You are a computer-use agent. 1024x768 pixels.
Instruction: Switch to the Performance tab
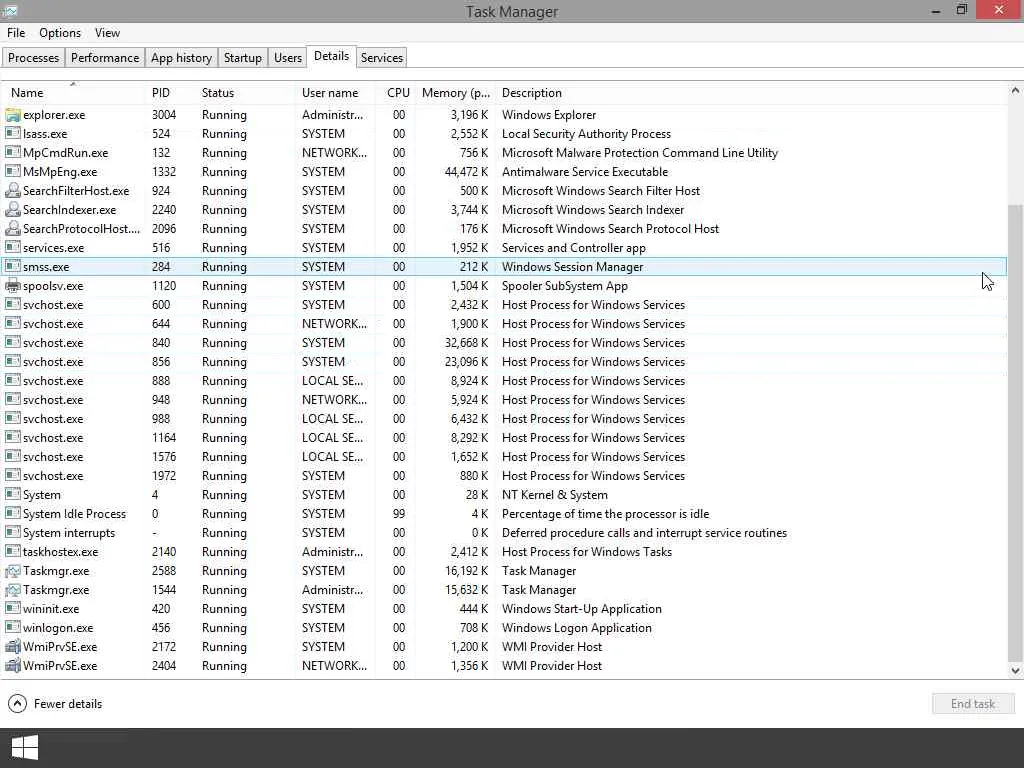point(105,57)
